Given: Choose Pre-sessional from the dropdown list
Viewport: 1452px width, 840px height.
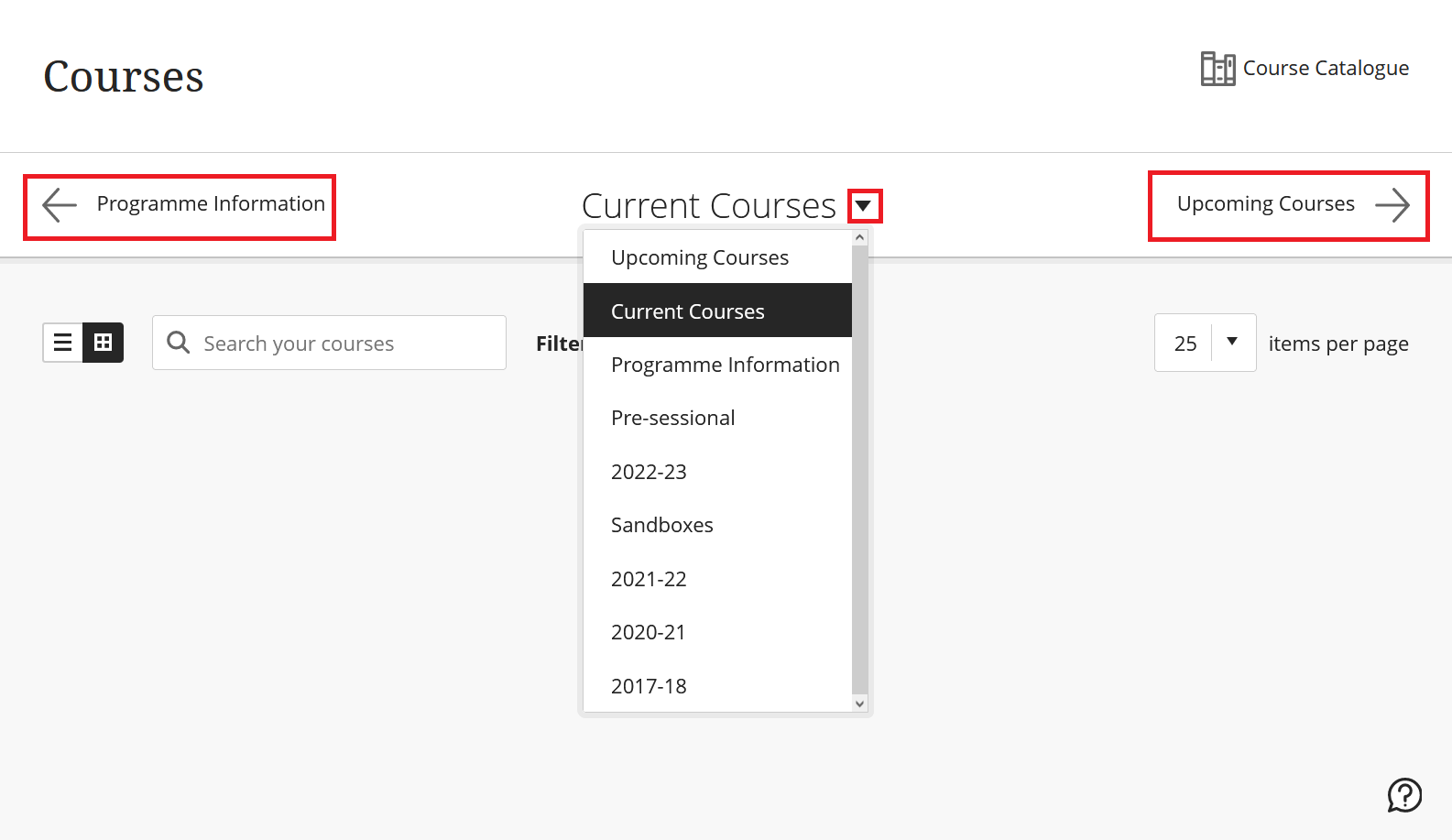Looking at the screenshot, I should 672,418.
